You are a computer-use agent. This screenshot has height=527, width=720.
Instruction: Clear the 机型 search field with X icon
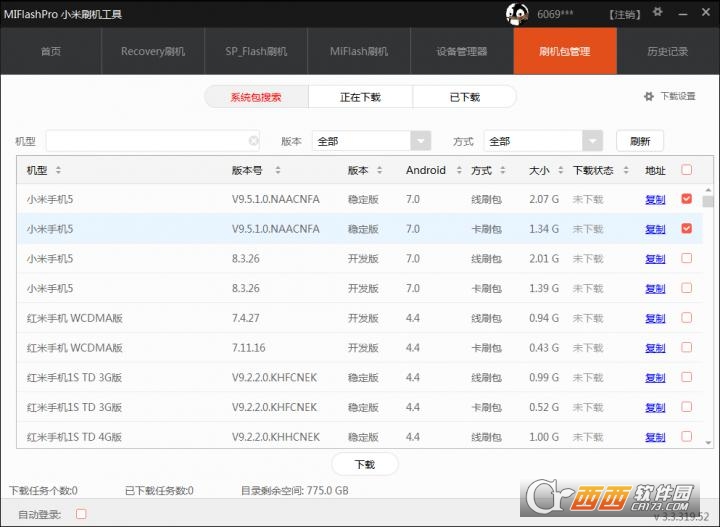(253, 141)
